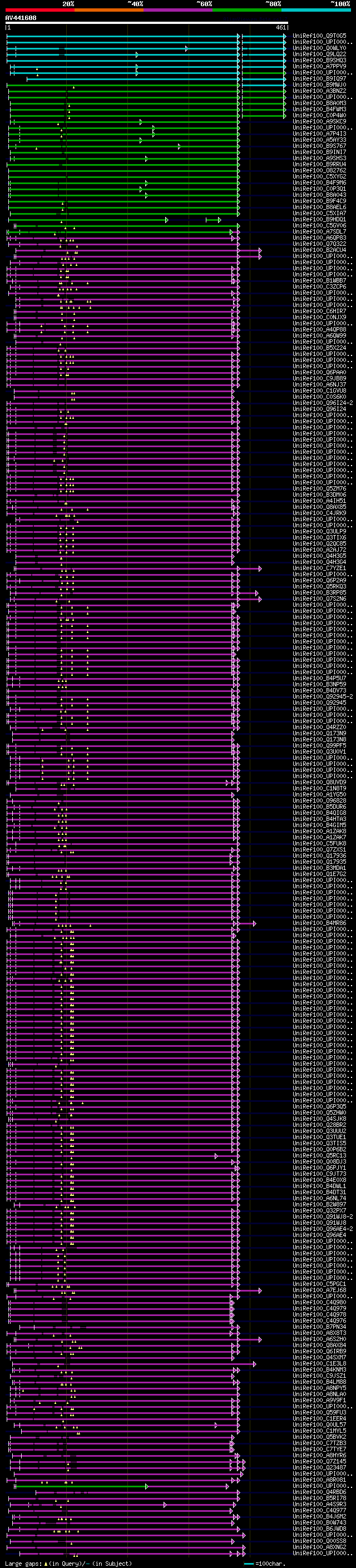Select the UniRef100_A7EJ68 label
The image size is (356, 1568).
coord(319,1290)
